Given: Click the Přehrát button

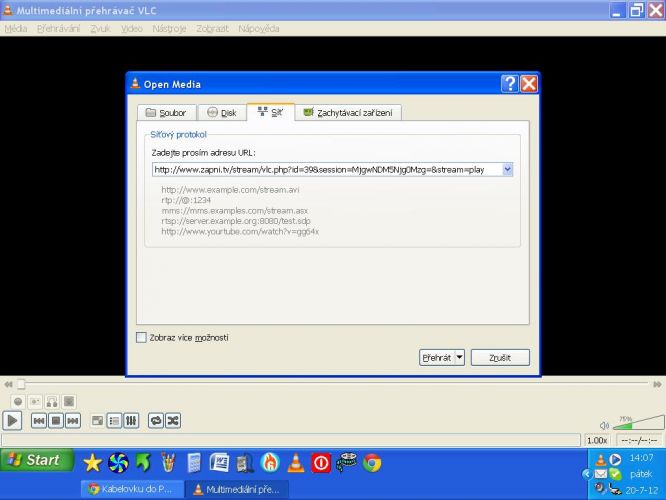Looking at the screenshot, I should (437, 357).
